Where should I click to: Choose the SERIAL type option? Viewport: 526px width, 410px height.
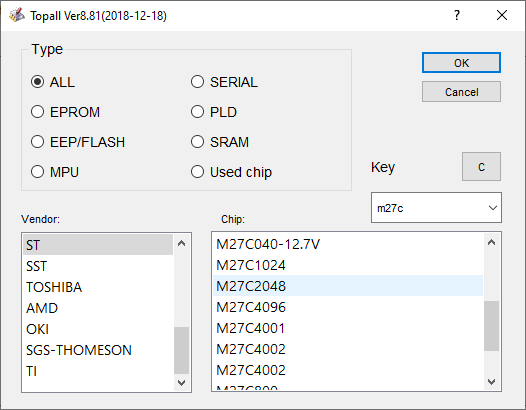198,82
